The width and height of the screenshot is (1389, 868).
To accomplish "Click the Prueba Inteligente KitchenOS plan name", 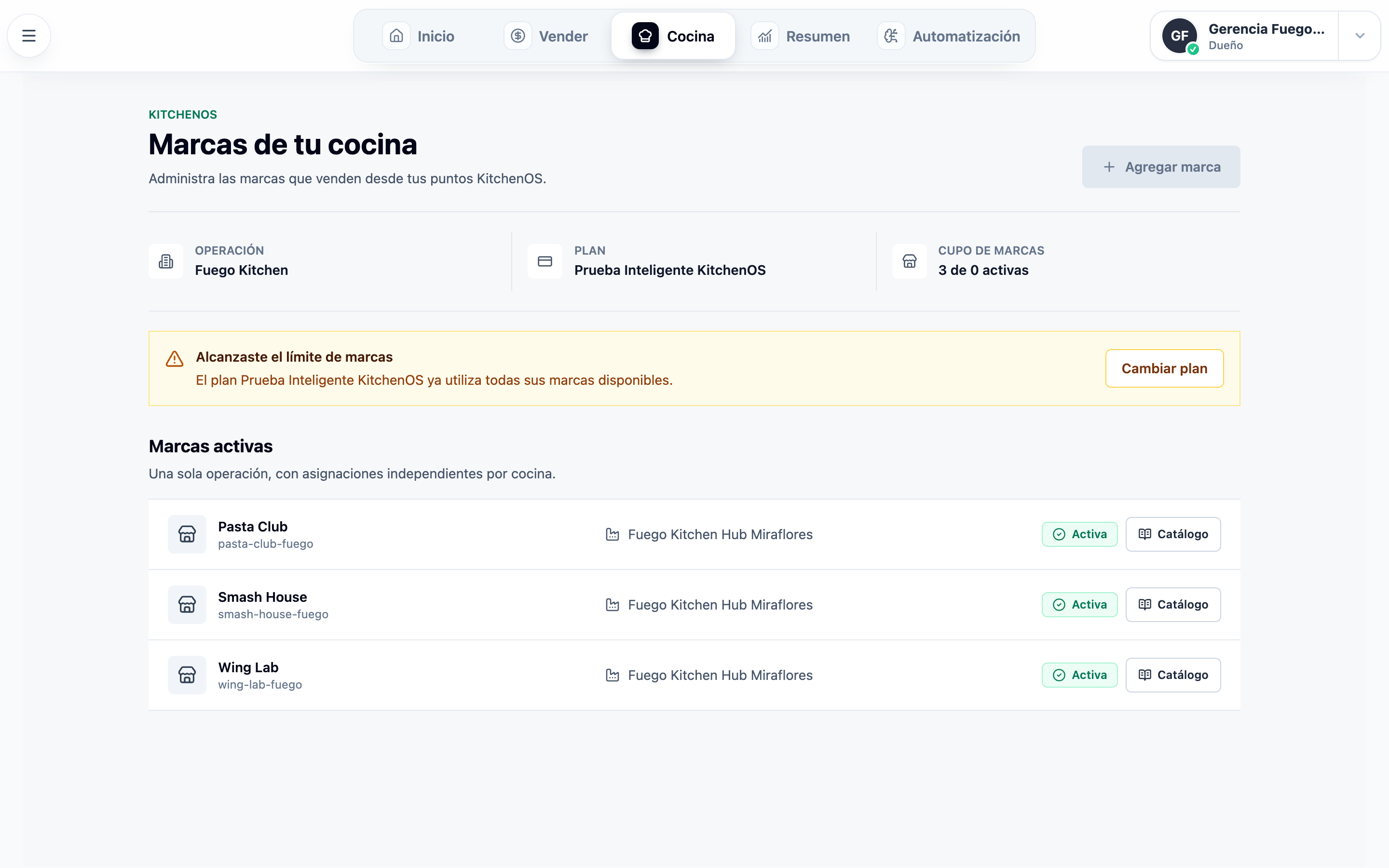I will [x=670, y=271].
